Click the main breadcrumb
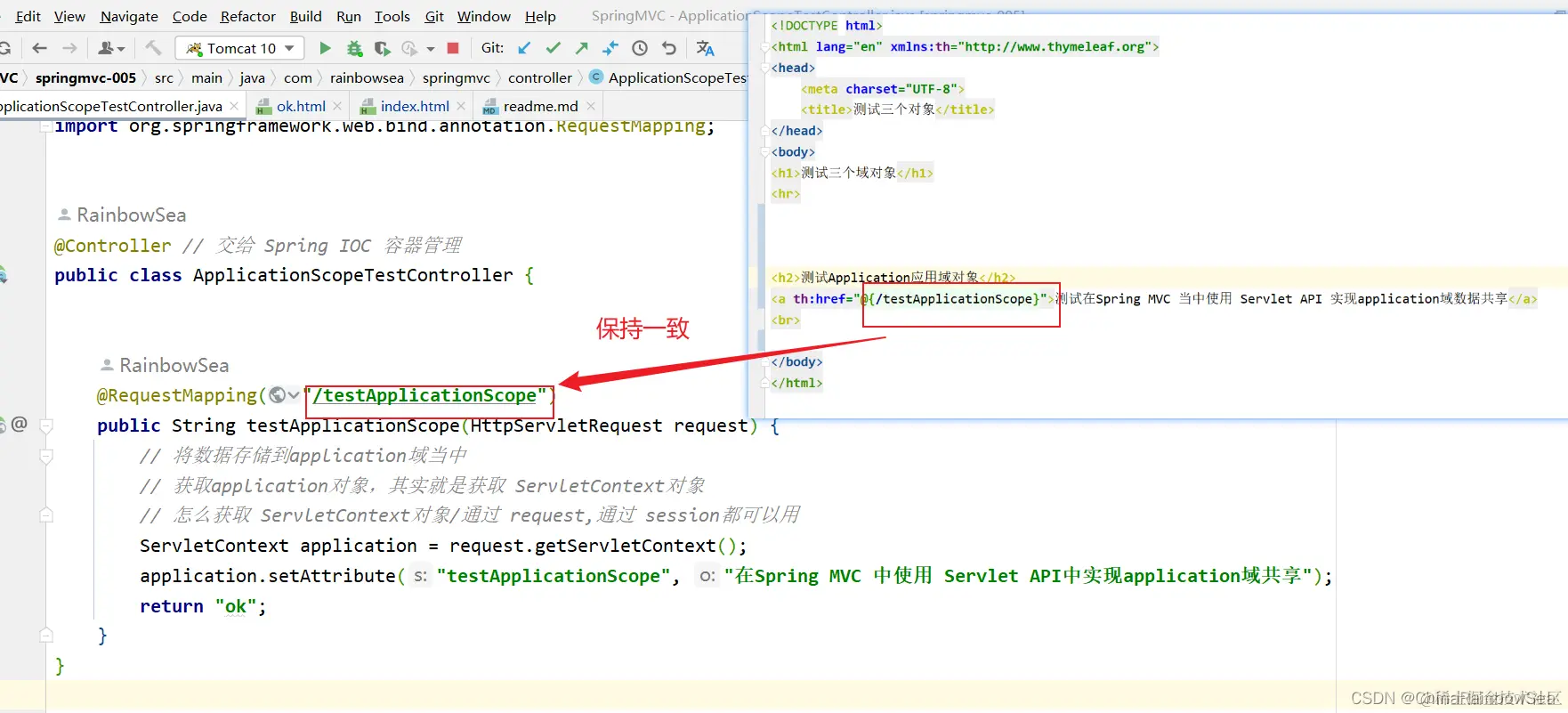 tap(206, 77)
